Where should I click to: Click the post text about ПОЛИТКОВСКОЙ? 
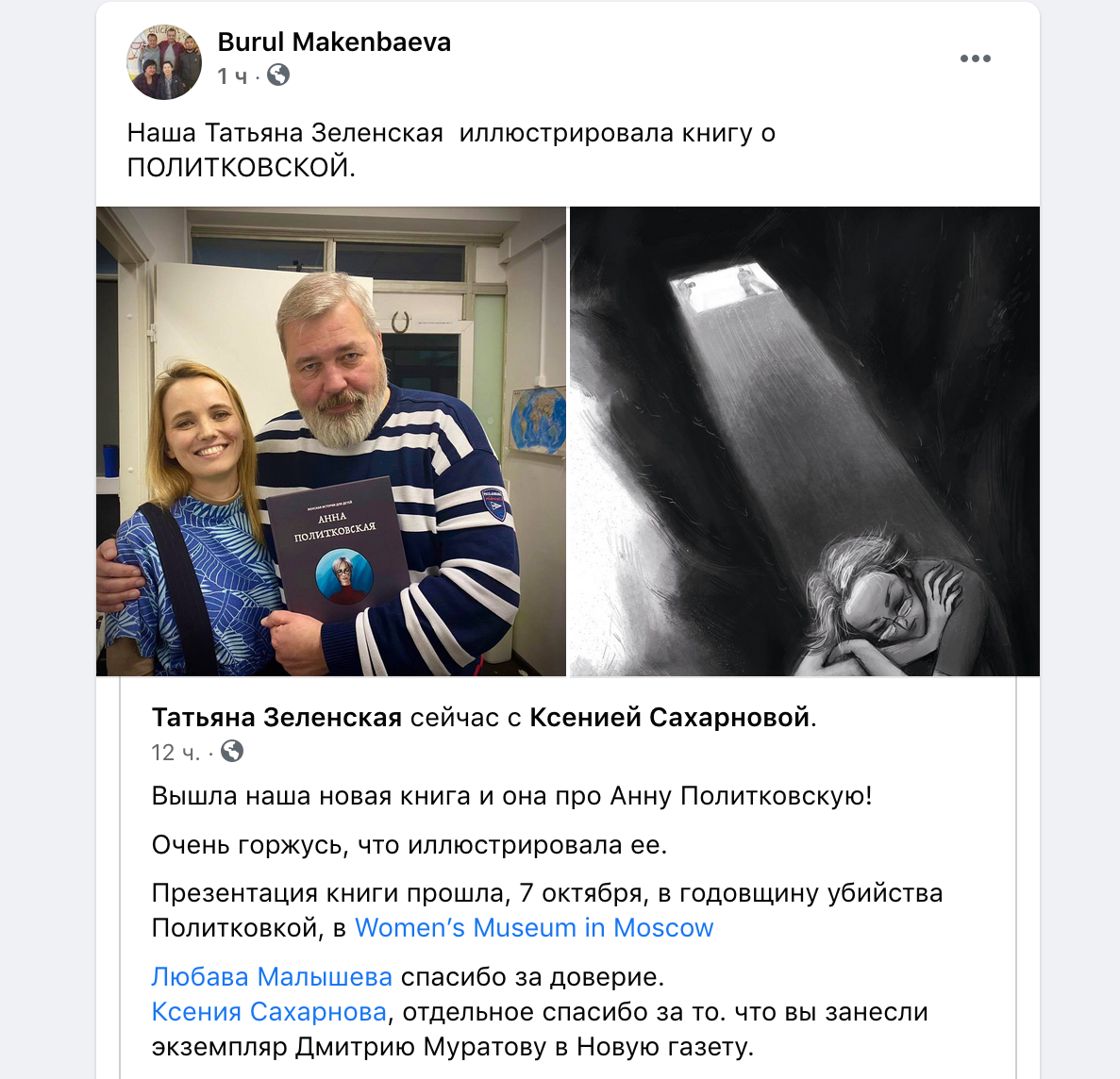click(451, 150)
